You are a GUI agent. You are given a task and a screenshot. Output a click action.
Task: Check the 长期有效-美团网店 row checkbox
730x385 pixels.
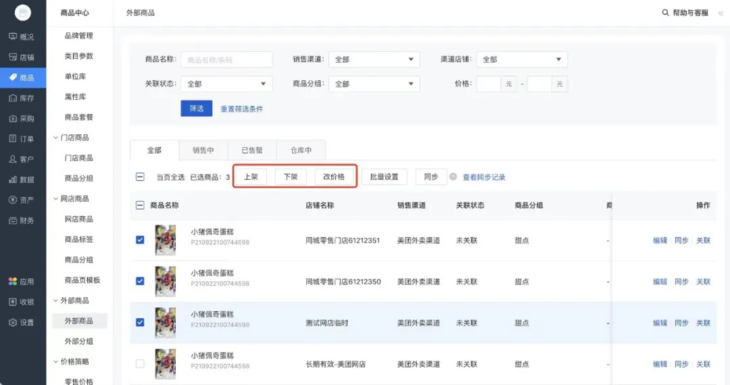pyautogui.click(x=140, y=364)
